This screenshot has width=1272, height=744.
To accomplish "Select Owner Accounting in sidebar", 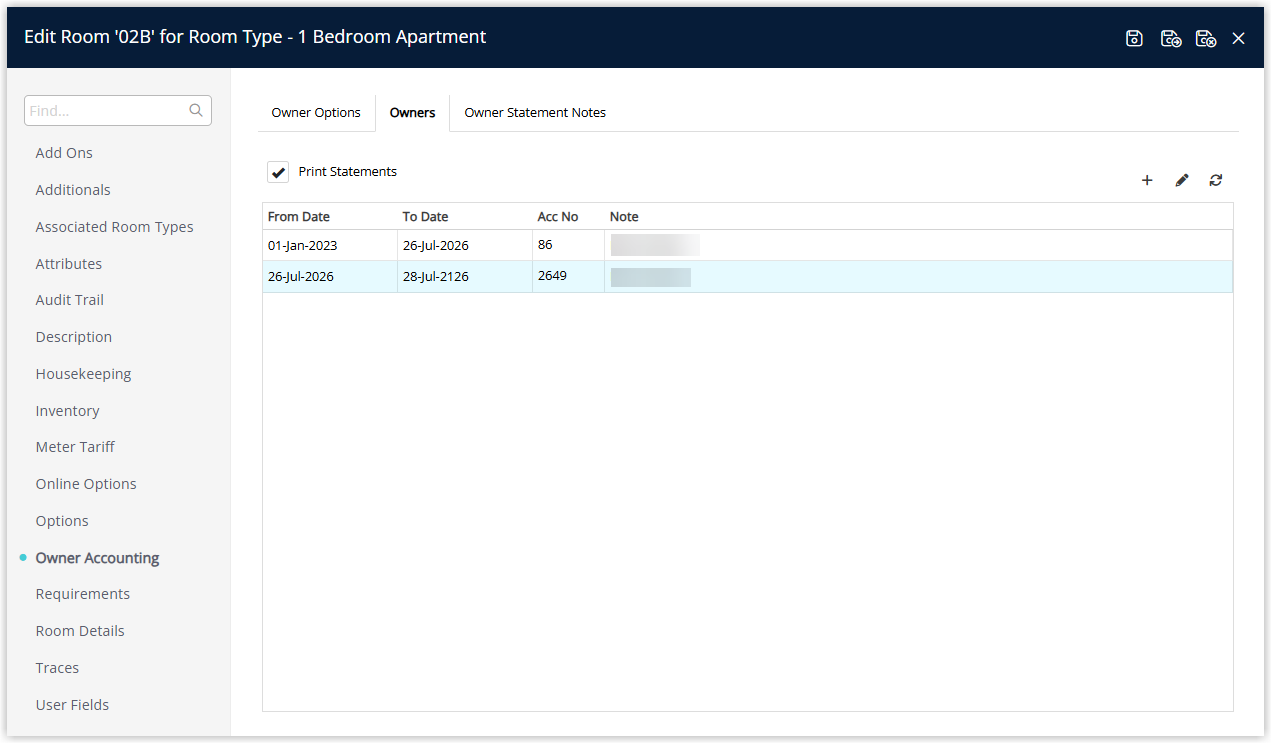I will (x=97, y=558).
